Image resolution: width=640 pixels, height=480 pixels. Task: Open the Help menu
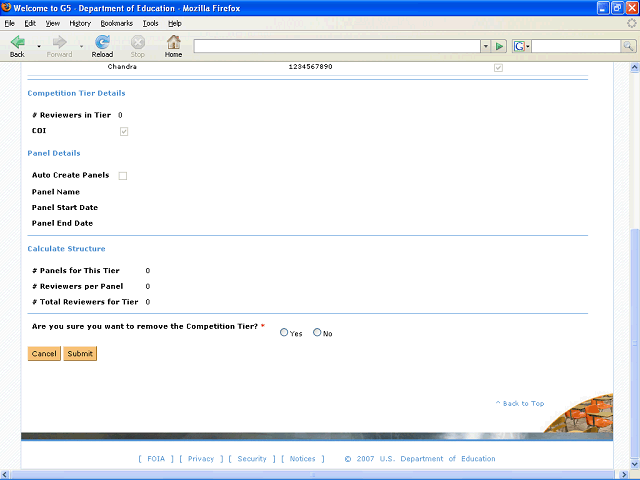coord(175,23)
